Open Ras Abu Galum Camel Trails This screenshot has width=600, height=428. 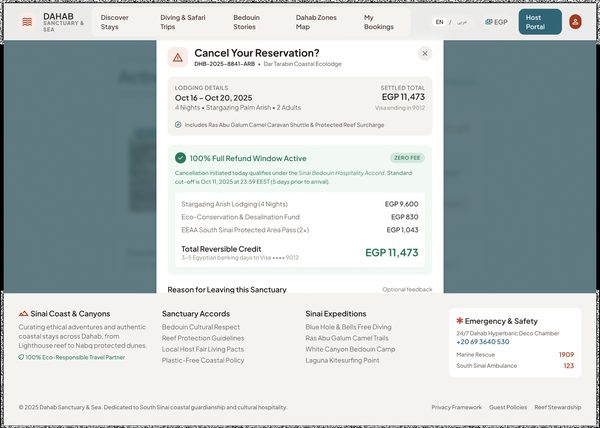[x=347, y=338]
